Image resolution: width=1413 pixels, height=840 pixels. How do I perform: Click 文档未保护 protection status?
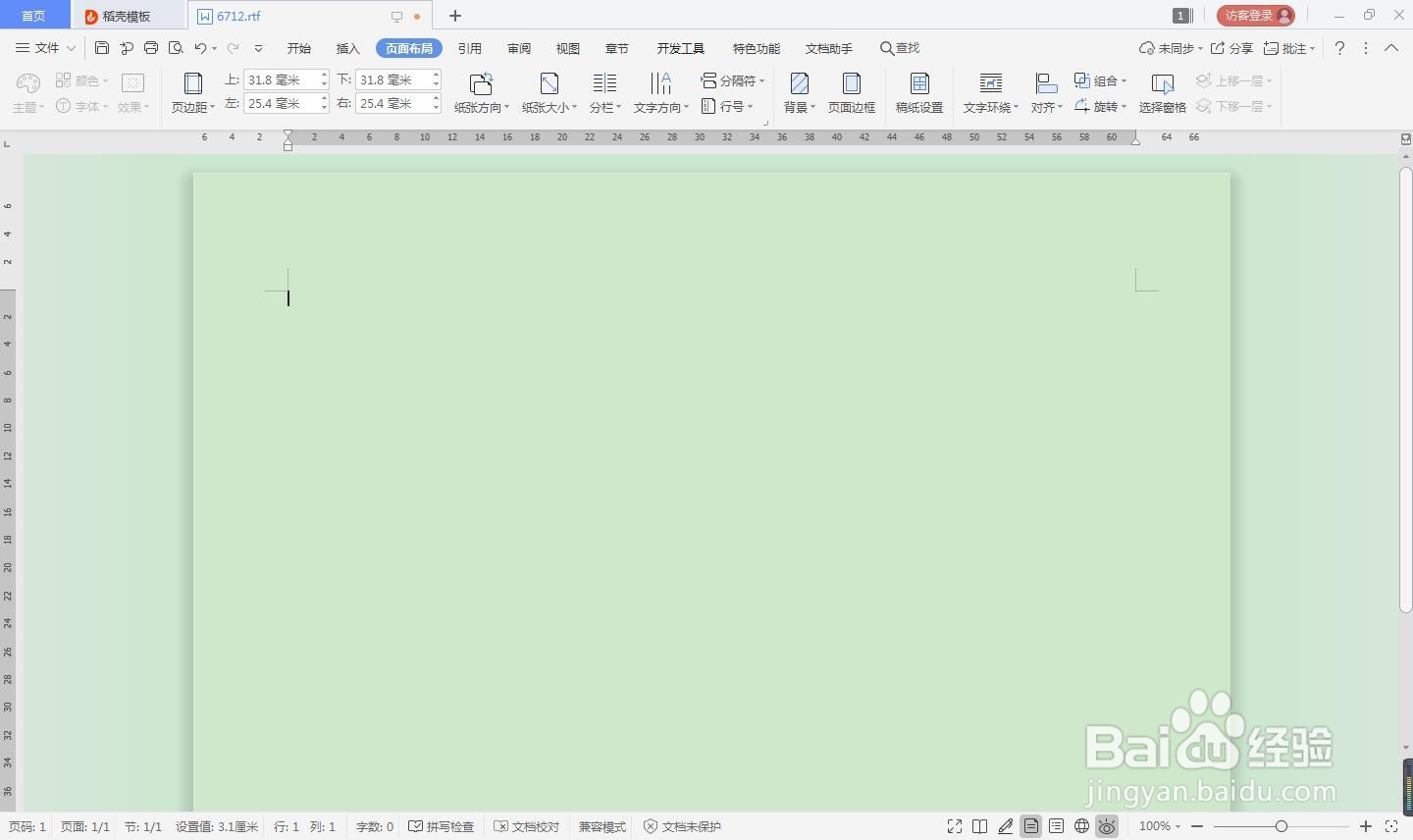click(x=682, y=826)
